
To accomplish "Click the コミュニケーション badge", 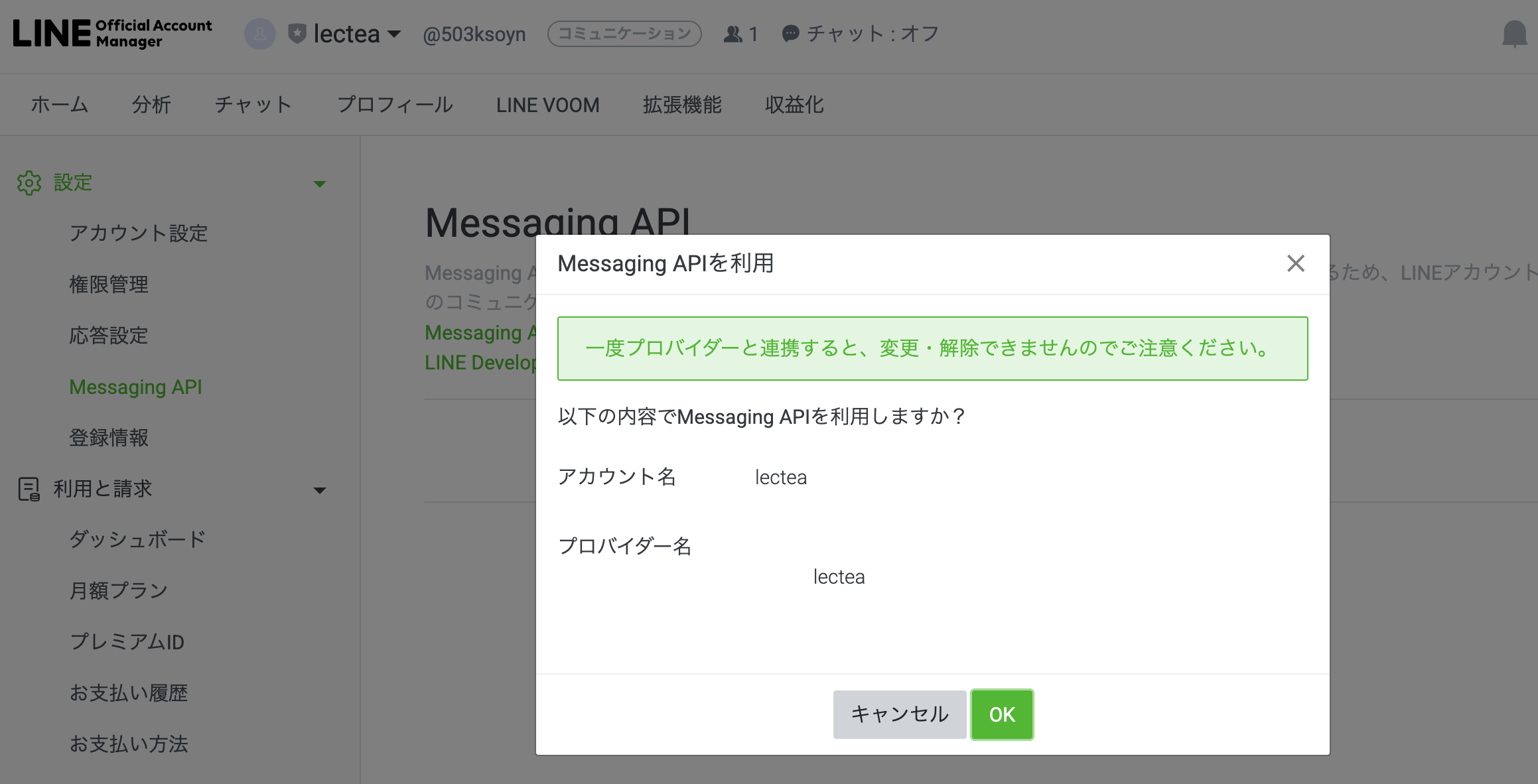I will (x=624, y=33).
